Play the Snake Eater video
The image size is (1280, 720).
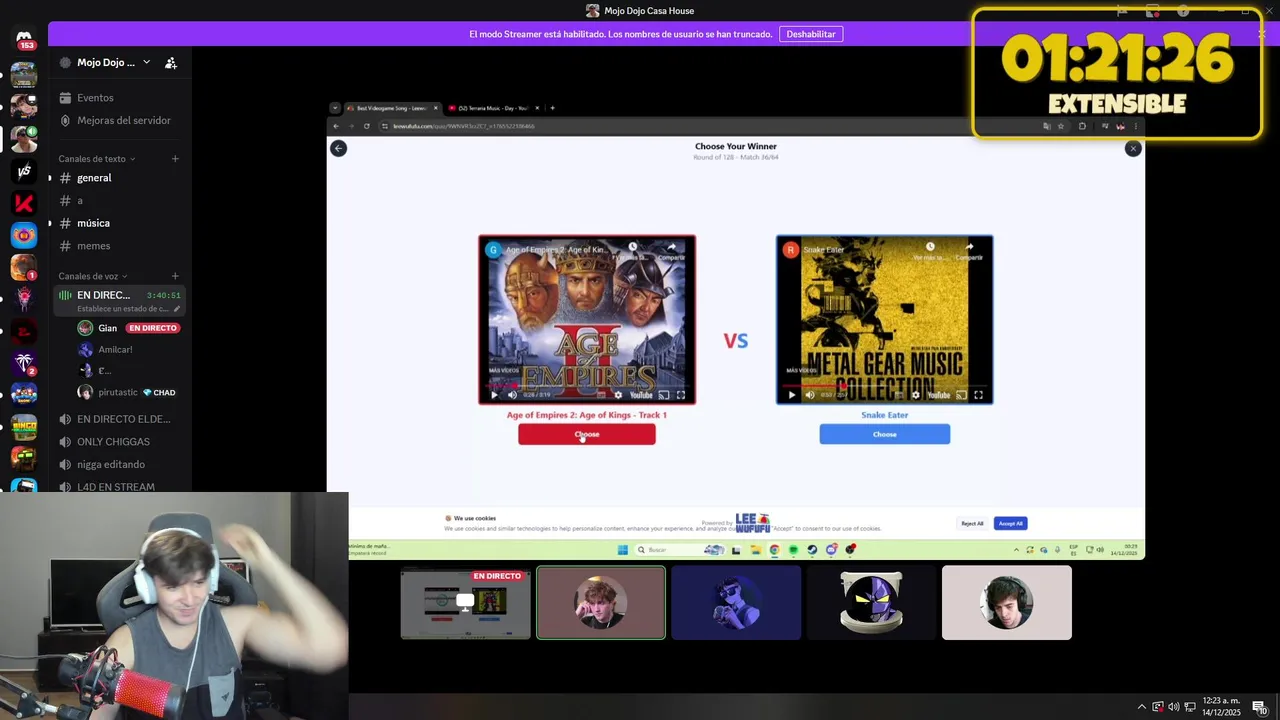pos(791,395)
